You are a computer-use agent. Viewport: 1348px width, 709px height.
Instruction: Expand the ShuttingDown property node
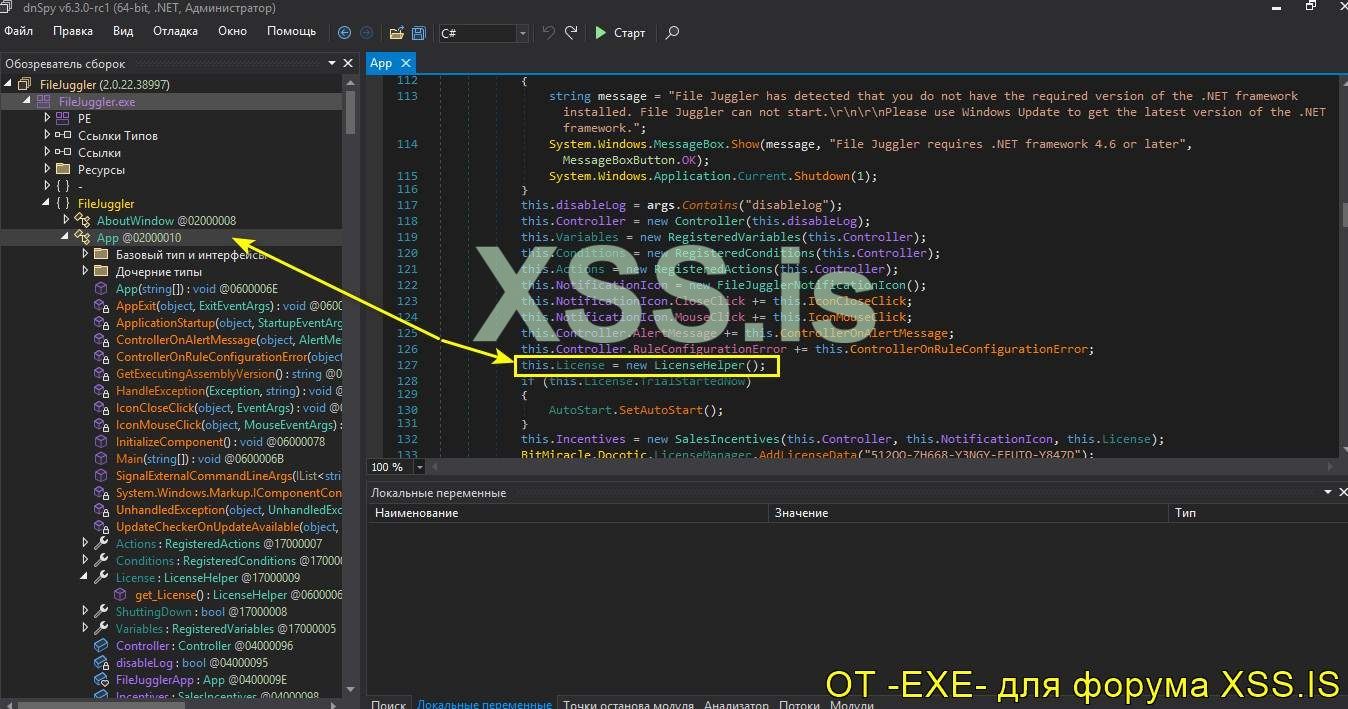coord(85,611)
